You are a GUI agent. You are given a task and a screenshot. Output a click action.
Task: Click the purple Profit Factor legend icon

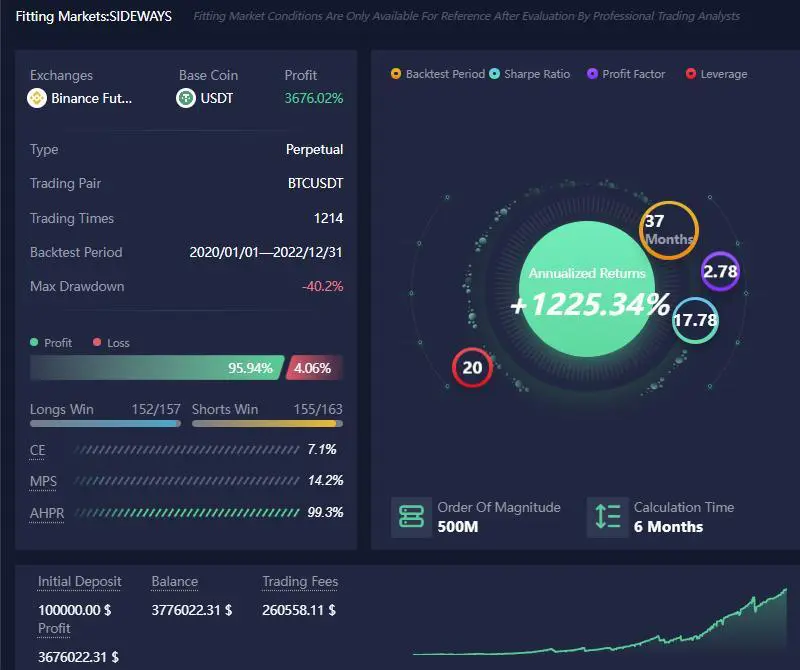592,74
